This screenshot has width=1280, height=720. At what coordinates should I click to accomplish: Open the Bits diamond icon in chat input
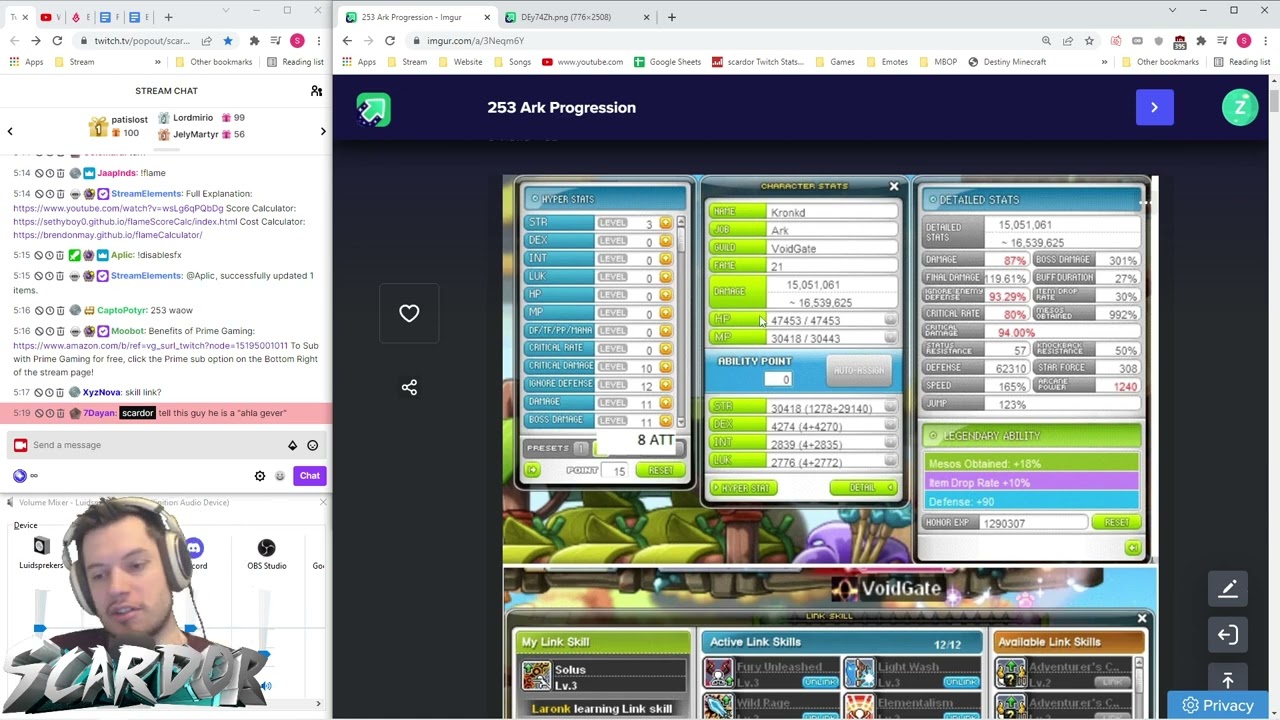click(292, 445)
